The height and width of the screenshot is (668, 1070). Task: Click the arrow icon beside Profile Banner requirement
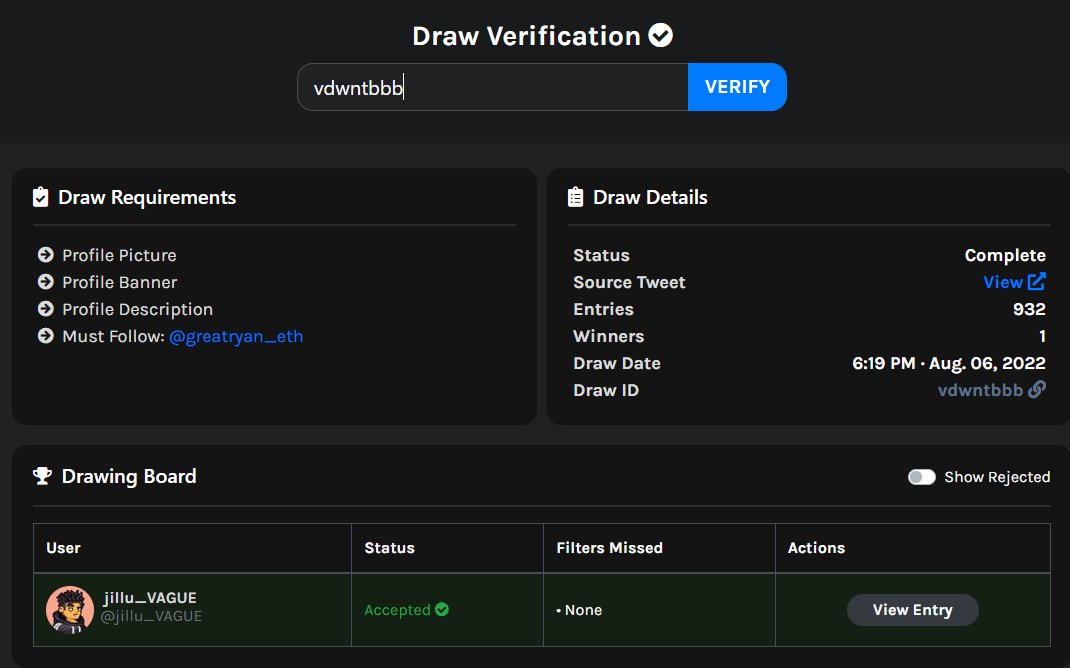click(44, 282)
